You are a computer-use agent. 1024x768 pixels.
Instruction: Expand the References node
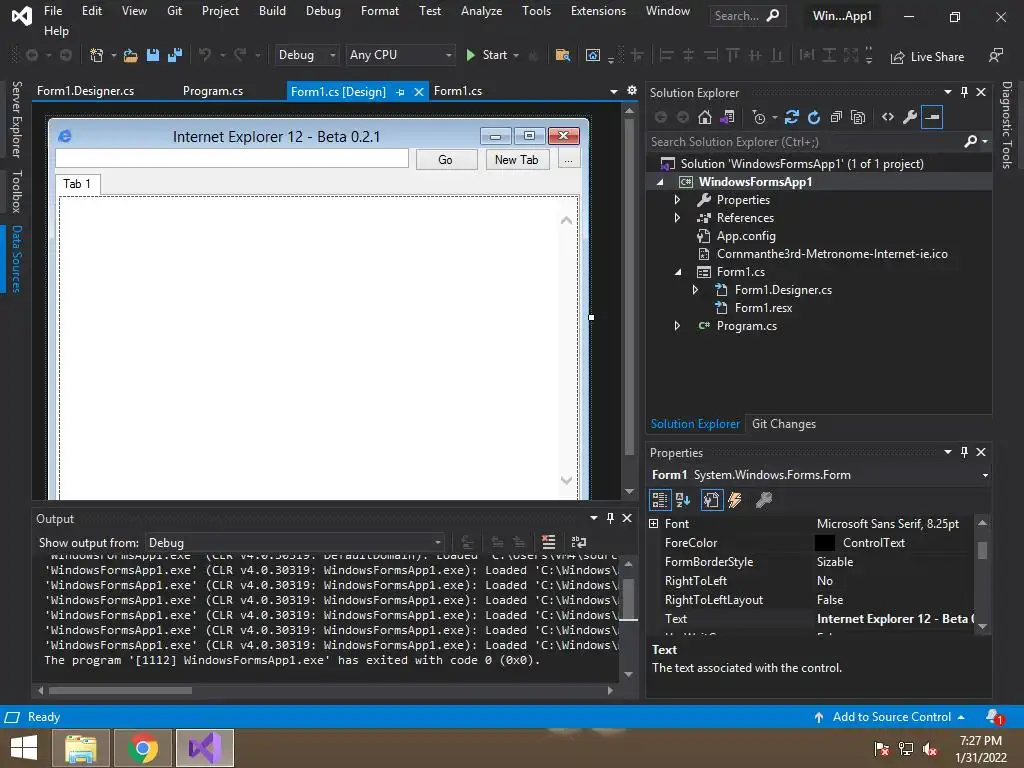677,218
